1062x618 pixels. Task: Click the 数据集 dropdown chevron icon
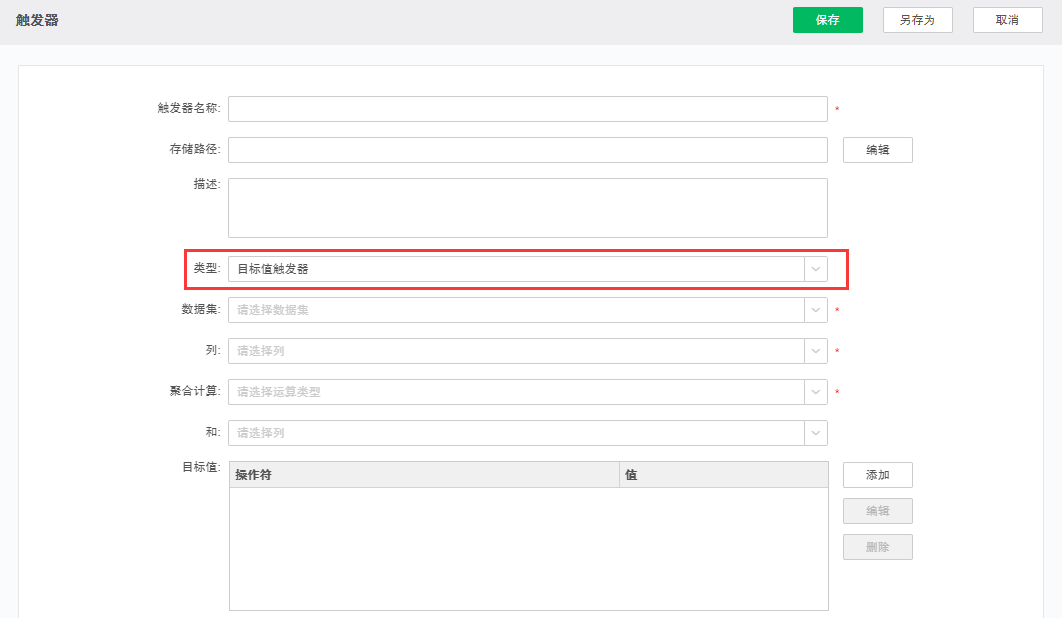(816, 310)
